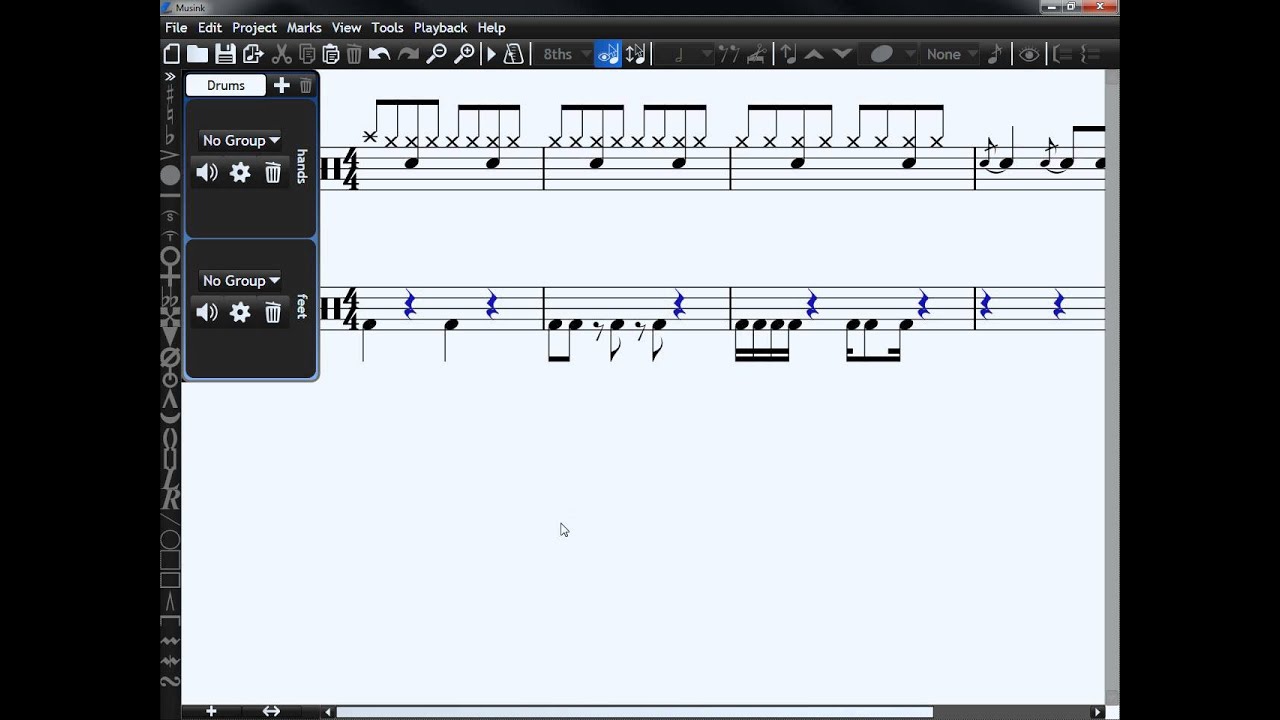
Task: Open the 8ths note duration dropdown
Action: tap(564, 54)
